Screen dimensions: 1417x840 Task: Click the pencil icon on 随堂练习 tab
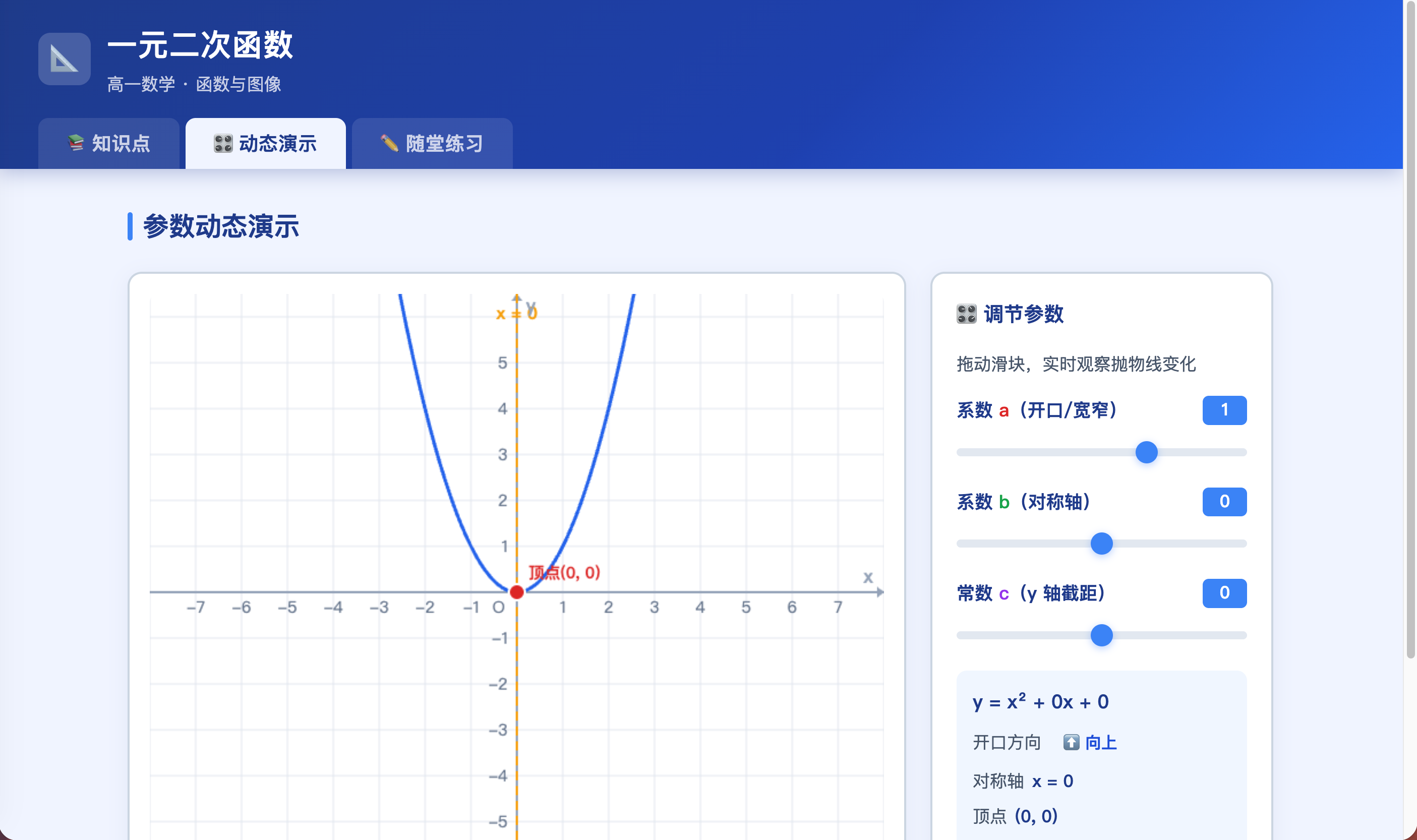pyautogui.click(x=389, y=143)
